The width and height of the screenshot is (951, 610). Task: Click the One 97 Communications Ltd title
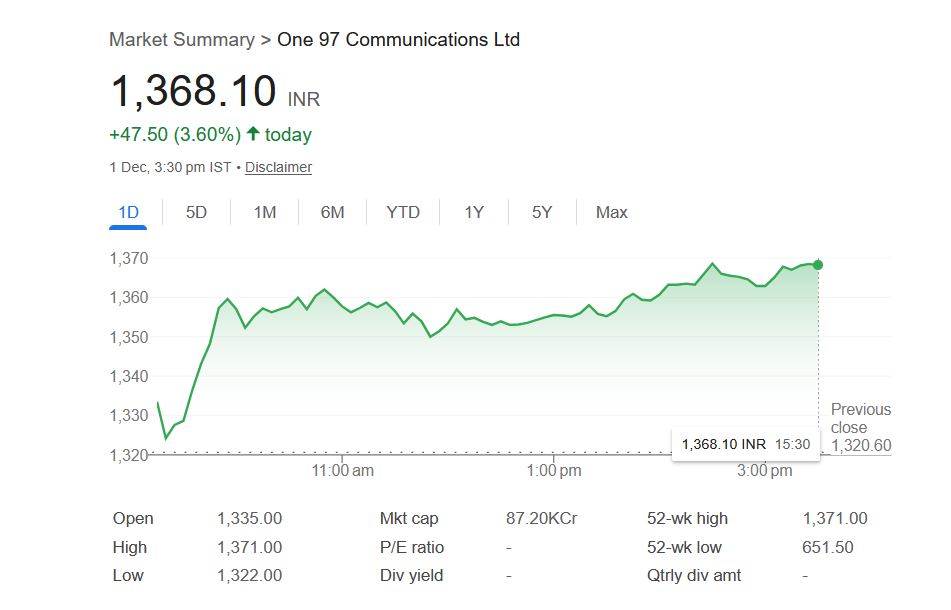click(x=398, y=40)
